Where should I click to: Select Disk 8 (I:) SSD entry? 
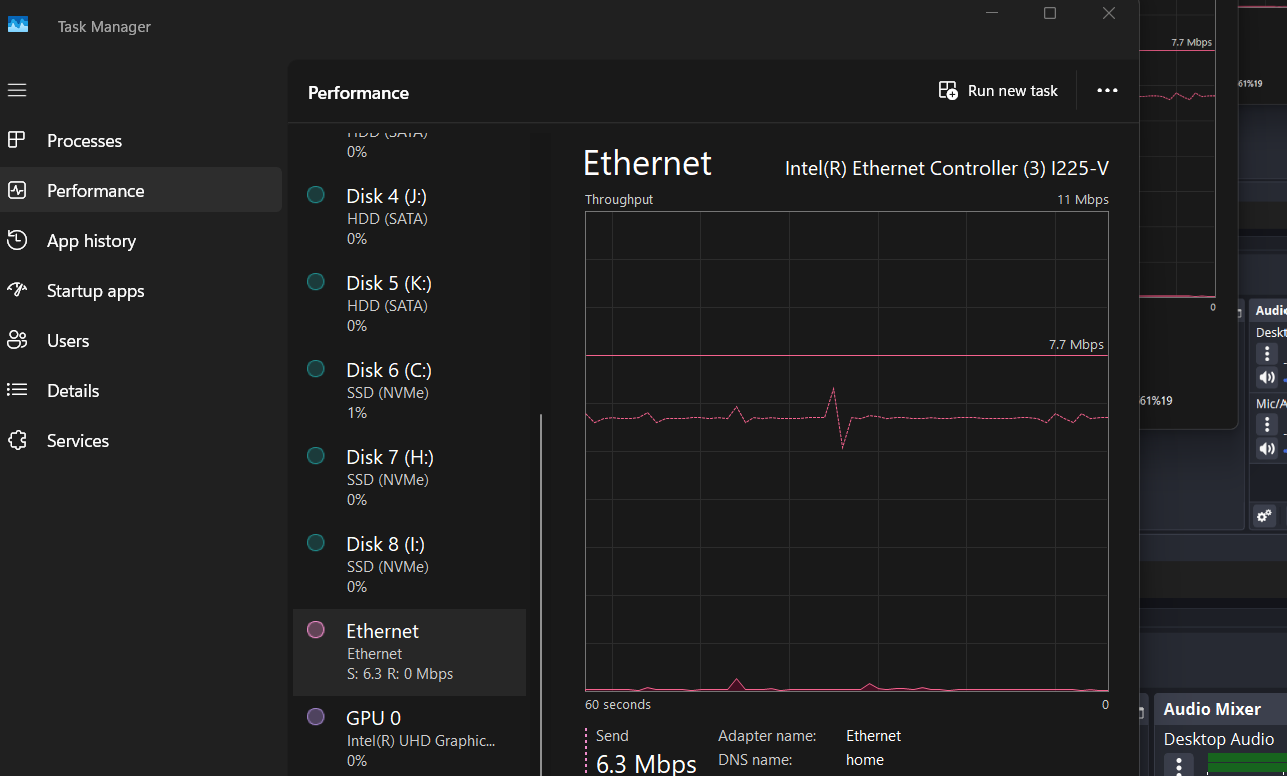(x=409, y=565)
